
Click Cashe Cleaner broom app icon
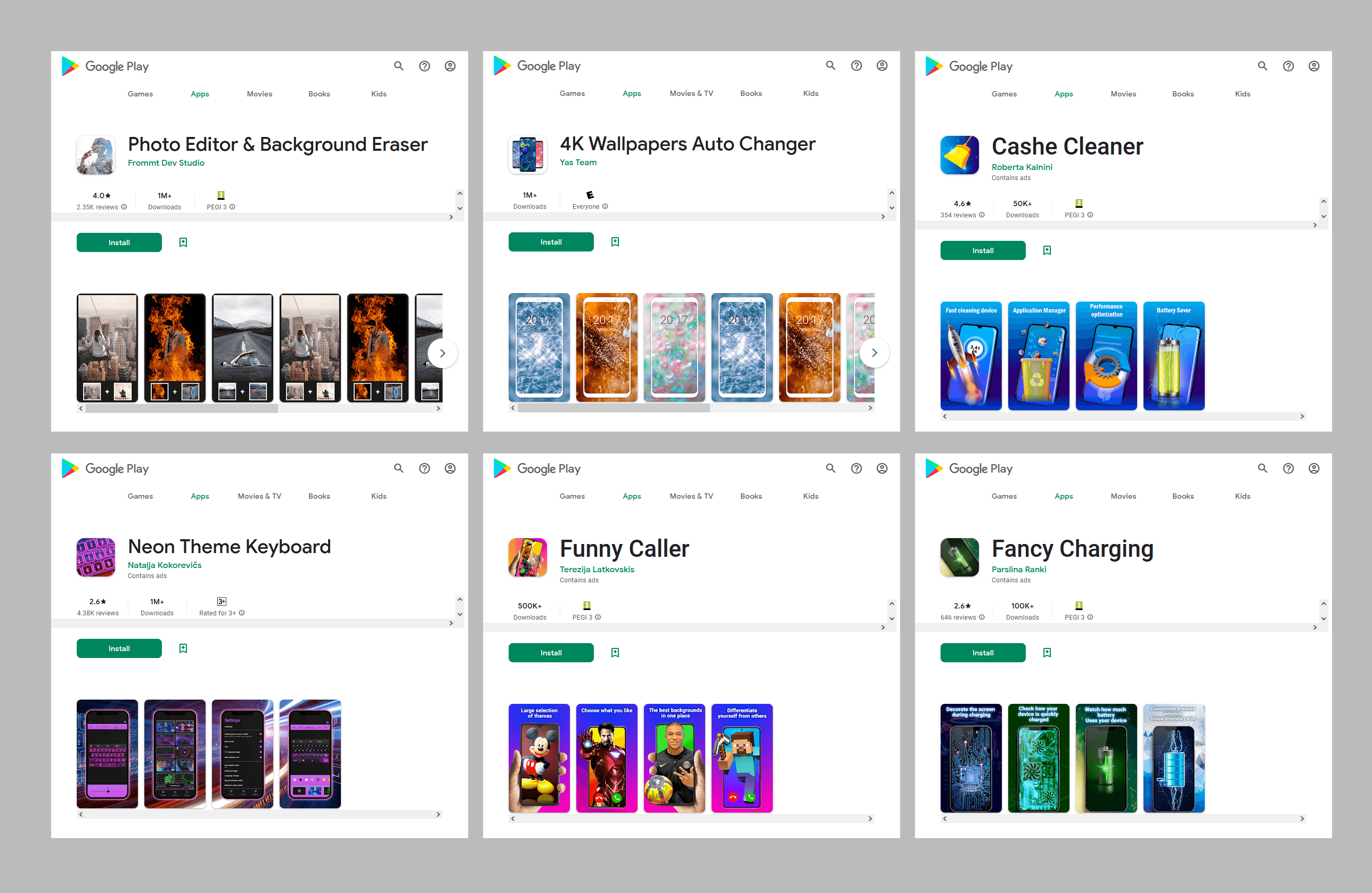point(959,155)
